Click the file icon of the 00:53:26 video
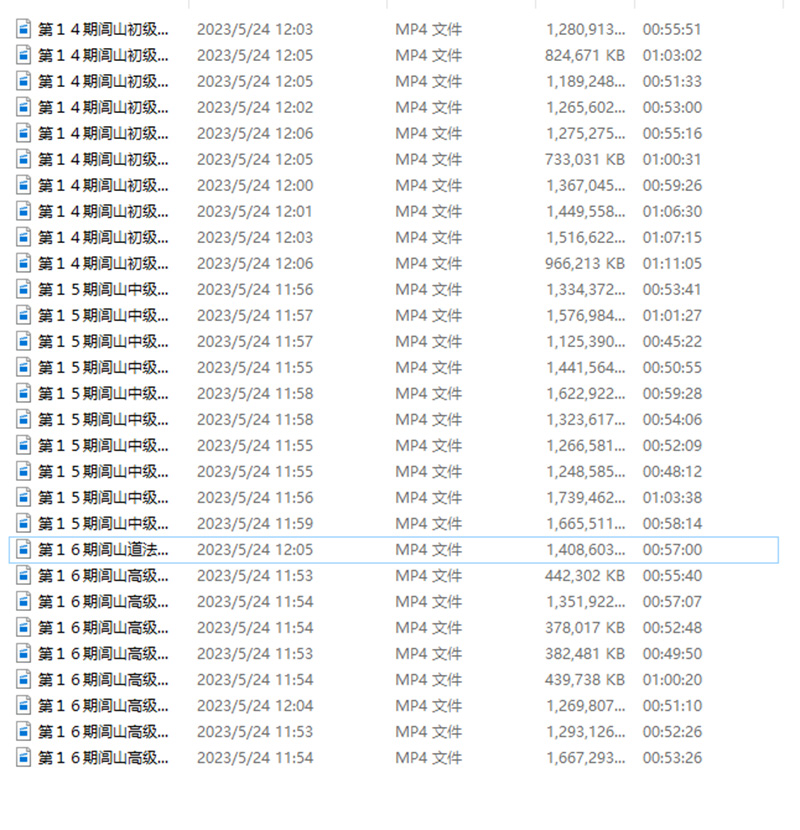 [x=23, y=757]
